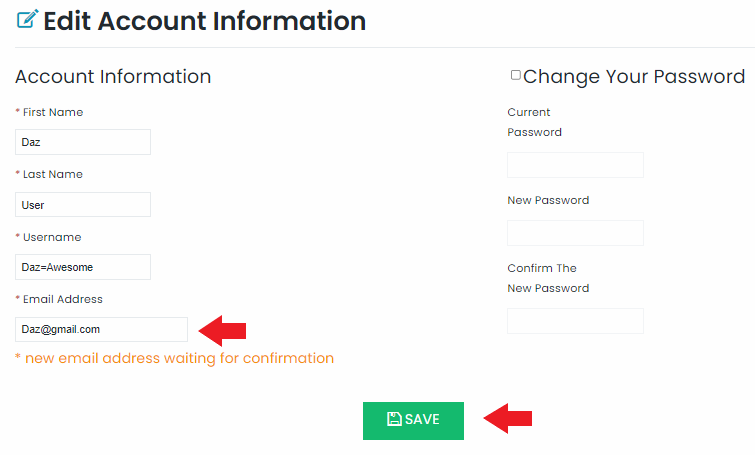The width and height of the screenshot is (755, 455).
Task: Click the edit pencil icon beside the title
Action: pyautogui.click(x=27, y=19)
